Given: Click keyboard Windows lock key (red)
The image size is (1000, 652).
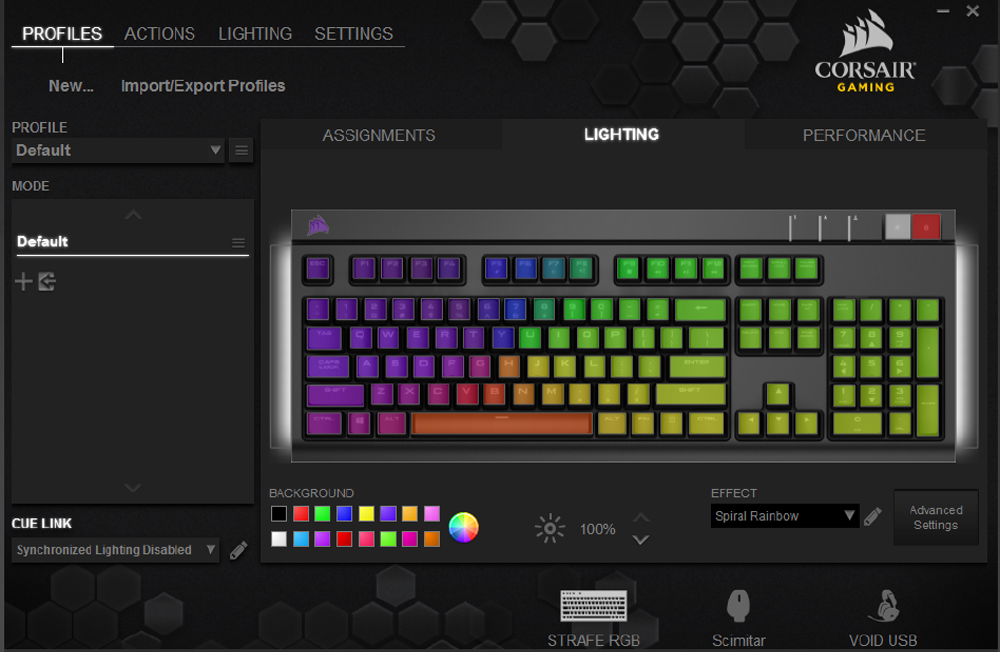Looking at the screenshot, I should click(x=926, y=226).
